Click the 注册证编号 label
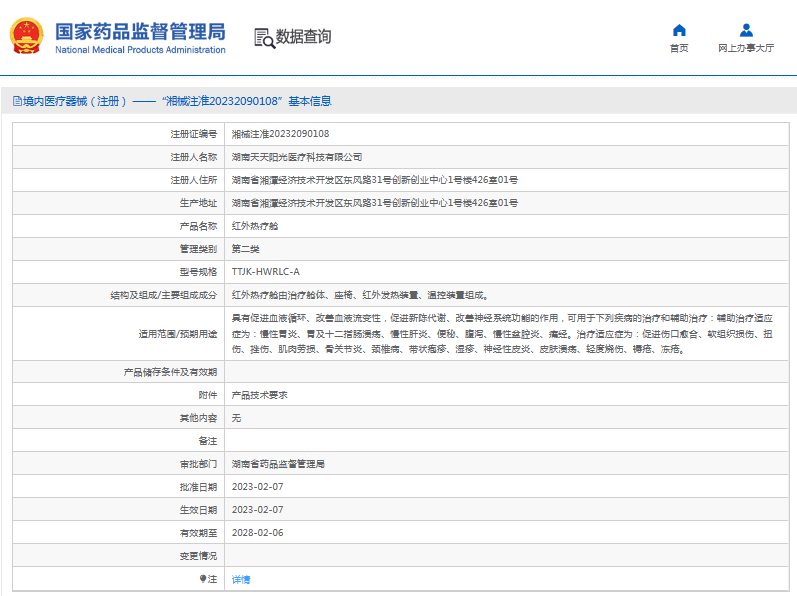Viewport: 797px width, 596px height. pyautogui.click(x=194, y=134)
